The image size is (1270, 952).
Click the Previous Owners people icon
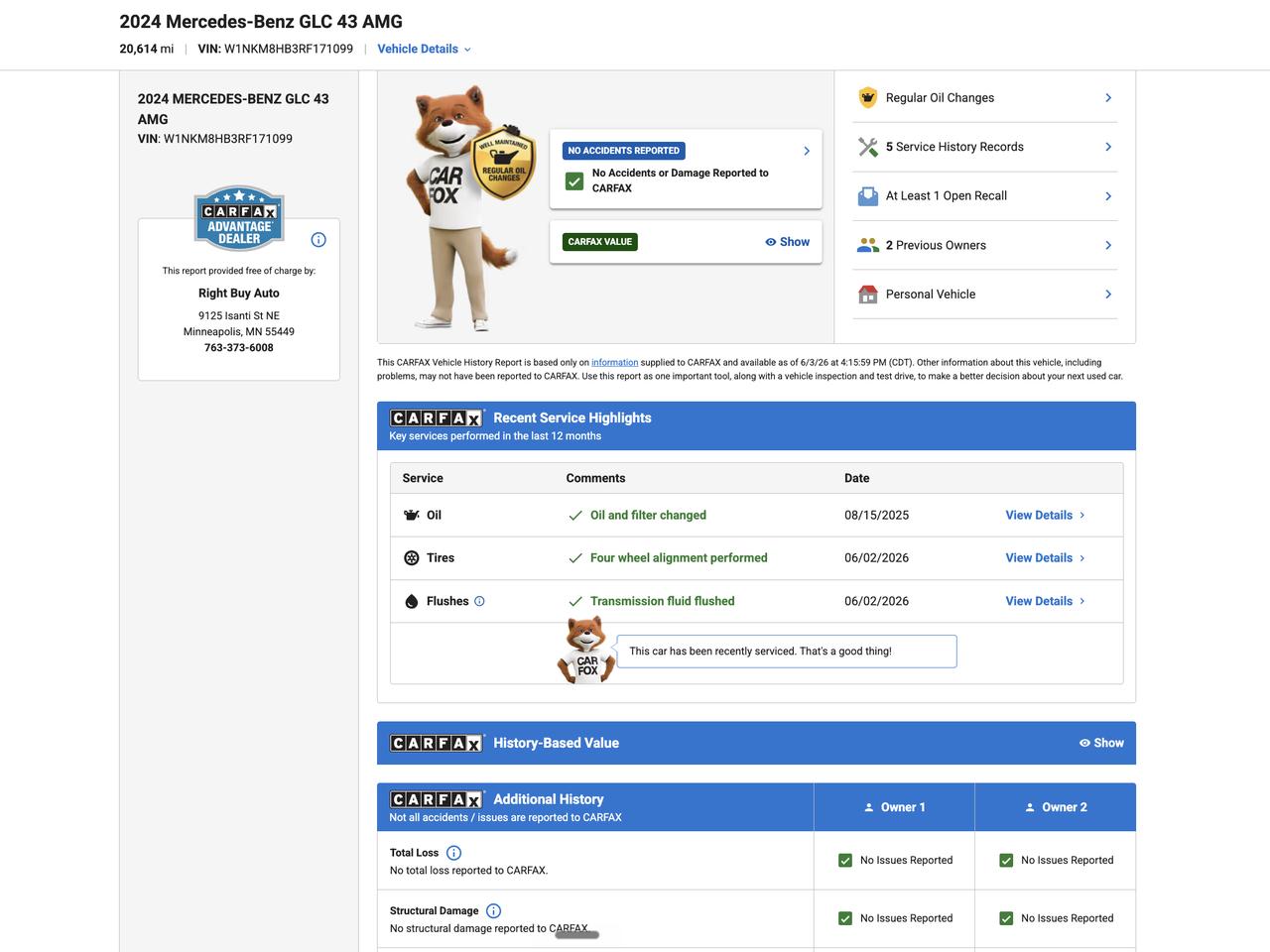868,245
